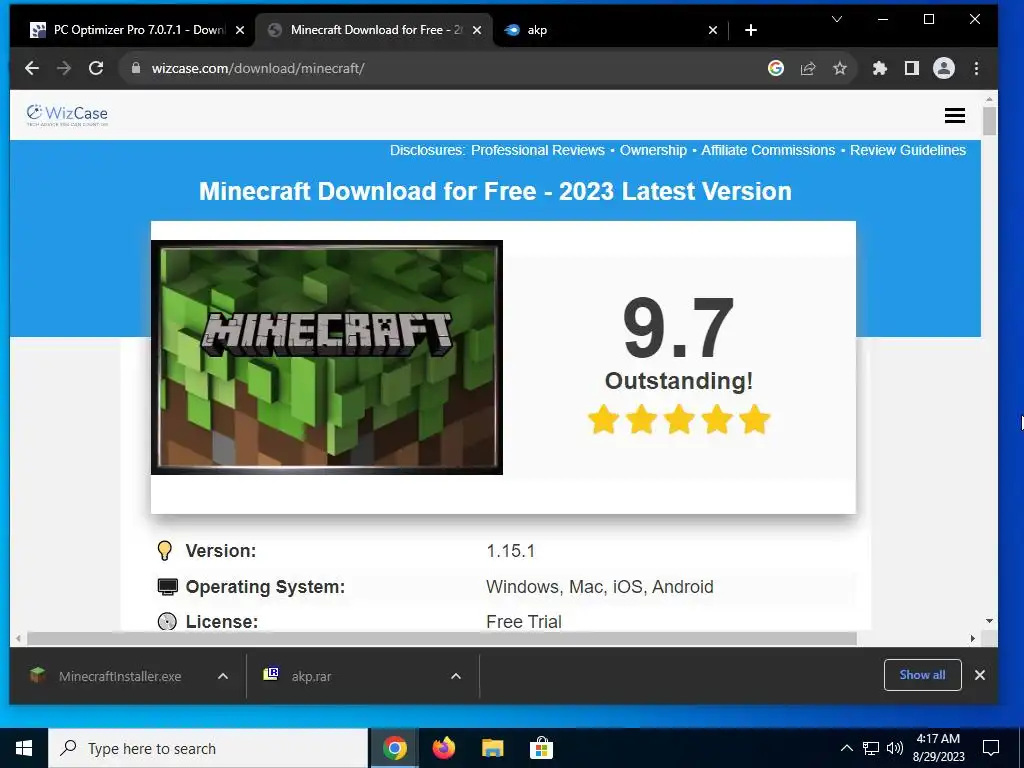Click the Google icon in address bar
Screen dimensions: 1024x768
coord(776,68)
